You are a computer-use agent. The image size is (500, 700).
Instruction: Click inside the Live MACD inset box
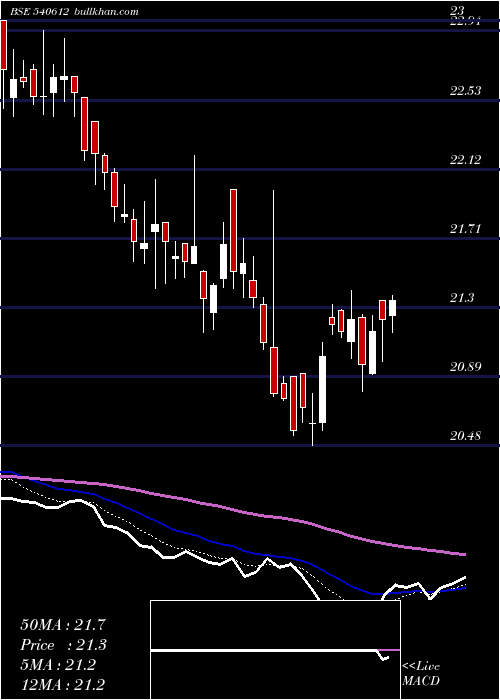click(275, 650)
